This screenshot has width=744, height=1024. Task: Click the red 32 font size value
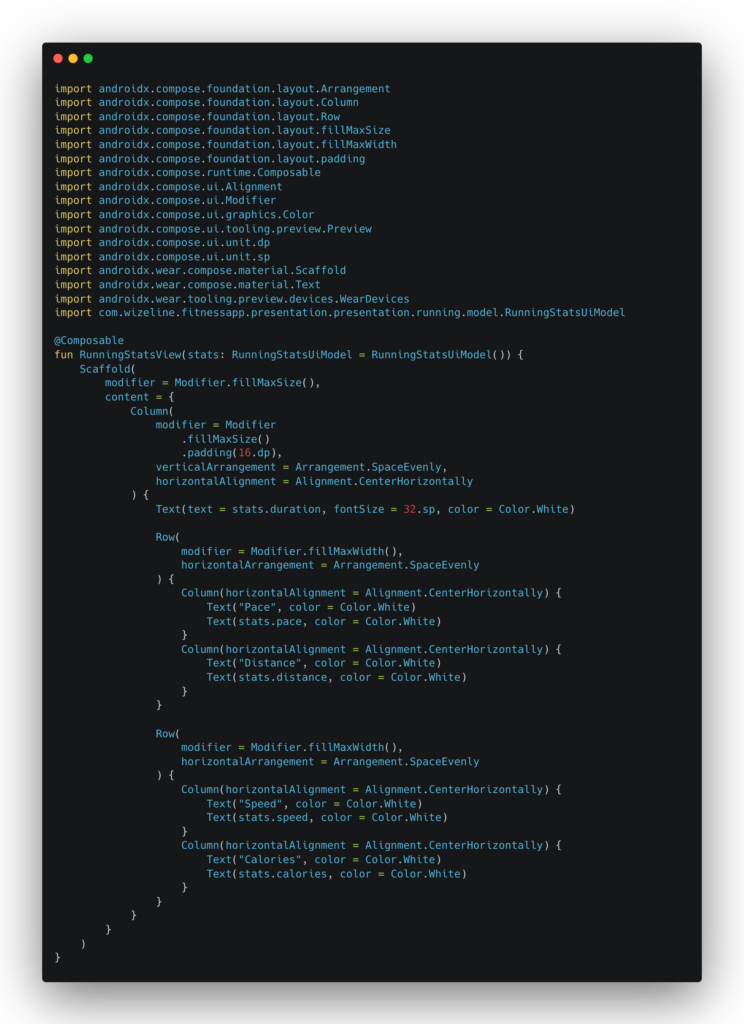(x=409, y=509)
